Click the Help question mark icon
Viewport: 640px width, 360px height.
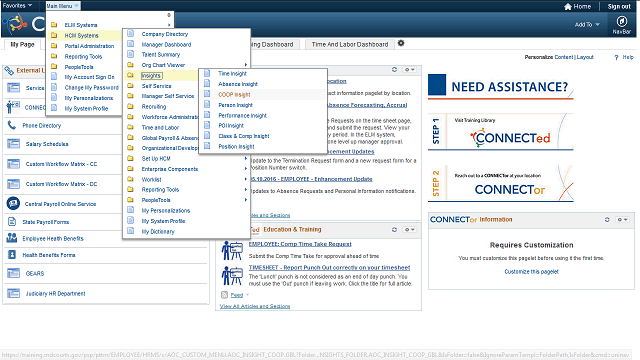click(x=616, y=58)
